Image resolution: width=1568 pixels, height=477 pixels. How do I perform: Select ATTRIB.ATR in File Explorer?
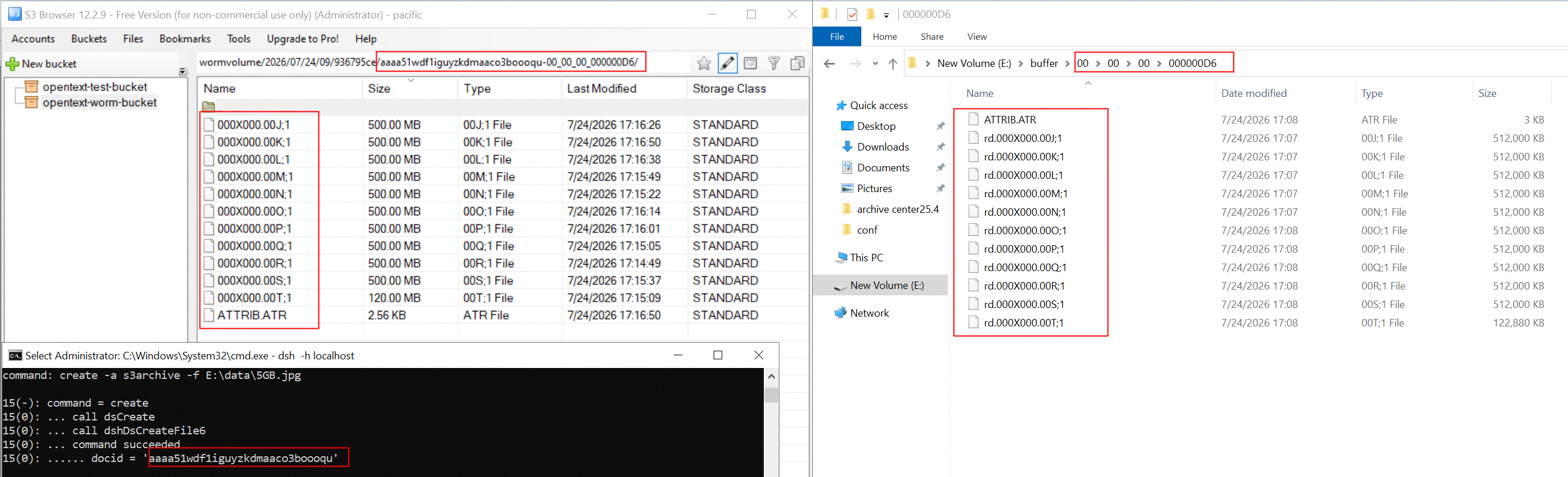click(1010, 120)
